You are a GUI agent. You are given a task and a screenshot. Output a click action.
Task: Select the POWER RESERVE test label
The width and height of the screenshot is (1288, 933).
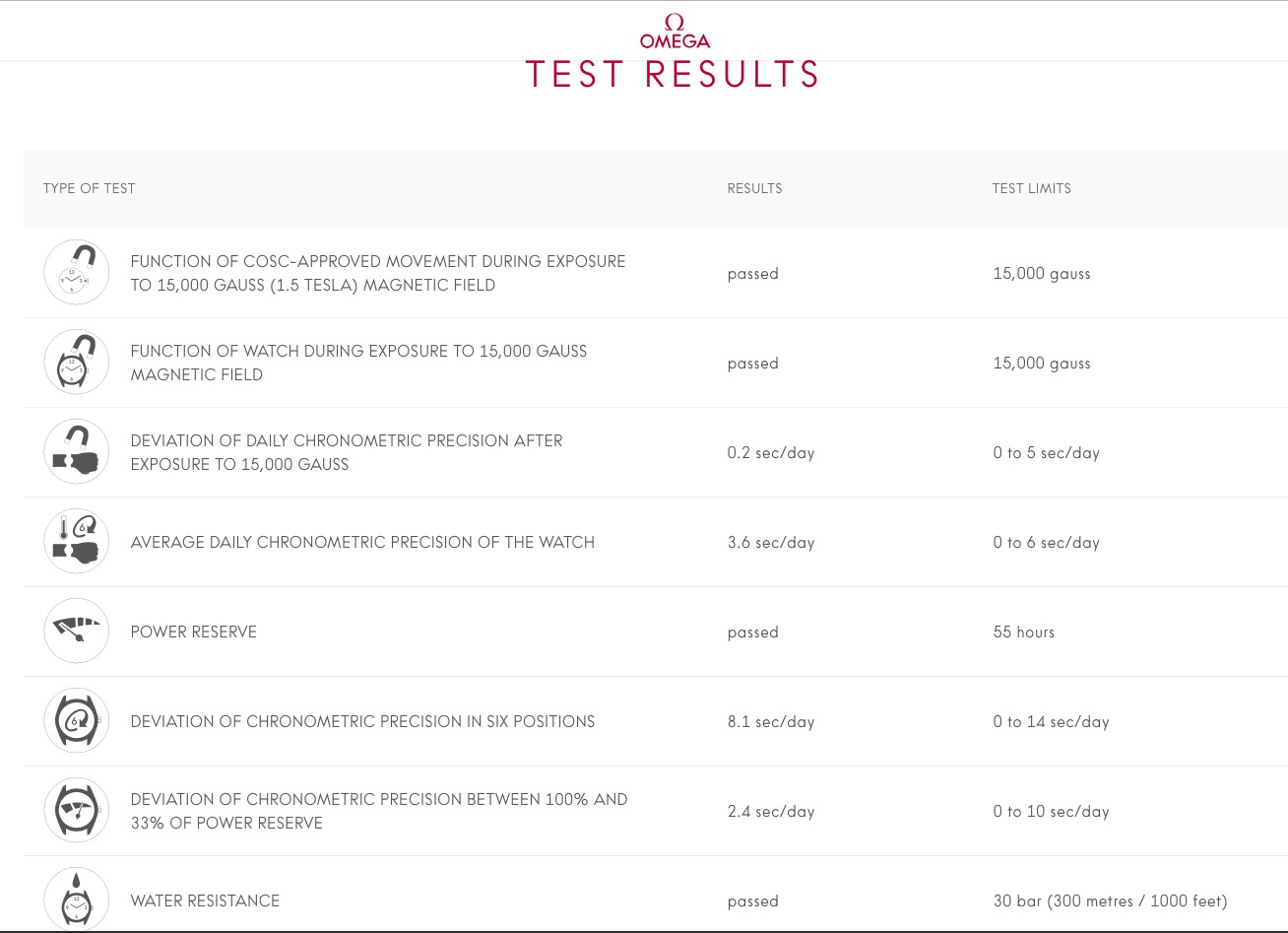click(194, 633)
